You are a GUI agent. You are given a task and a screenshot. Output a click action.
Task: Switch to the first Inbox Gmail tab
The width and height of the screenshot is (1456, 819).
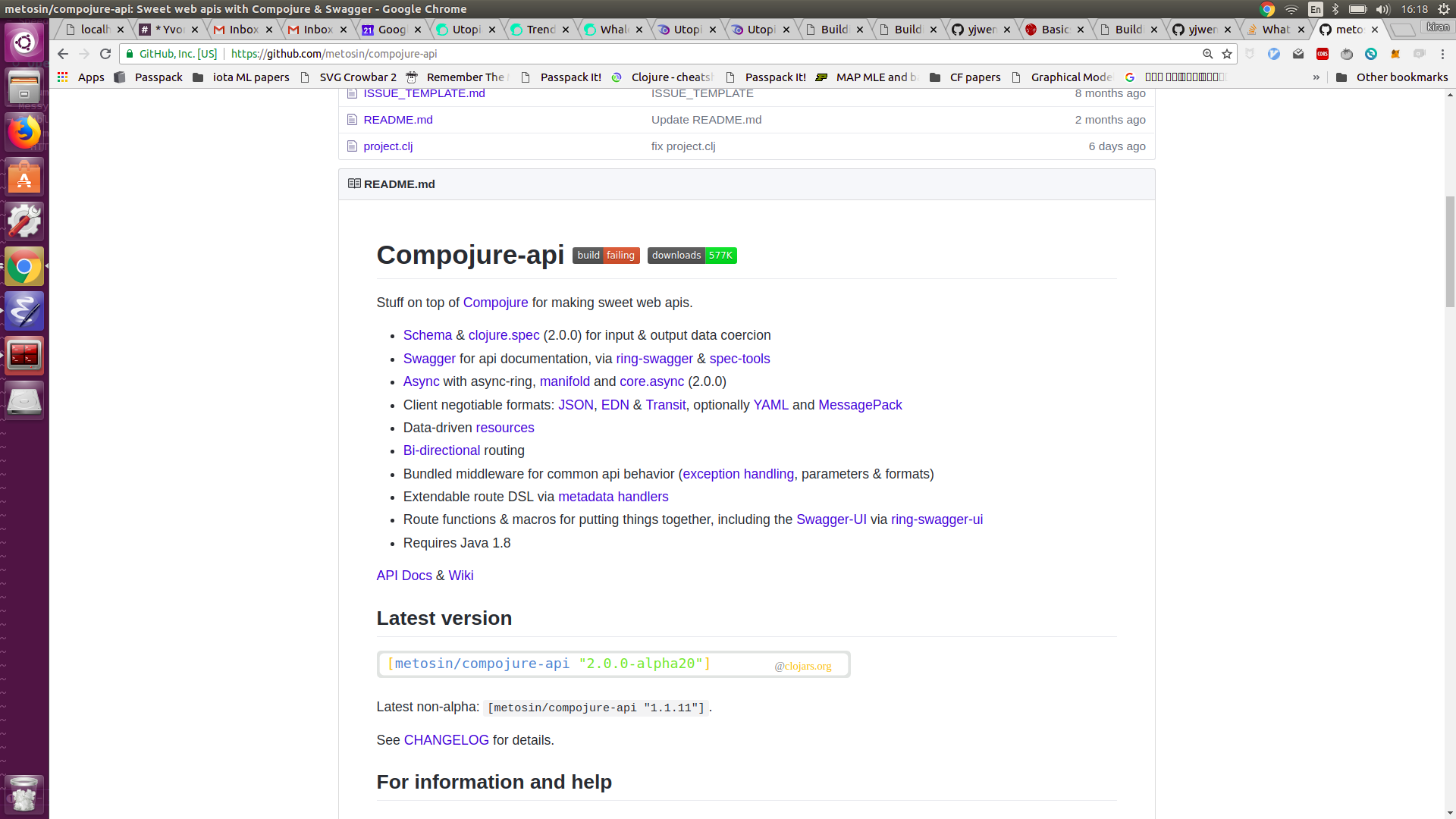tap(243, 30)
